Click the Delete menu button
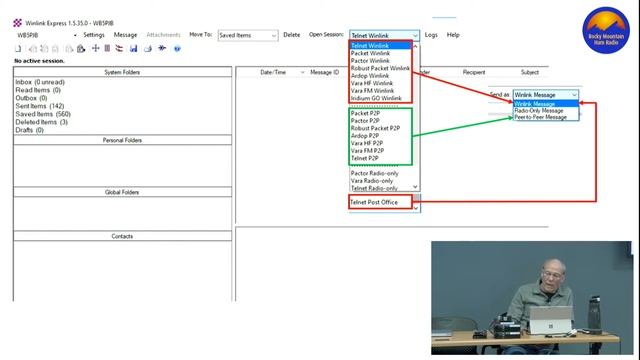 291,35
